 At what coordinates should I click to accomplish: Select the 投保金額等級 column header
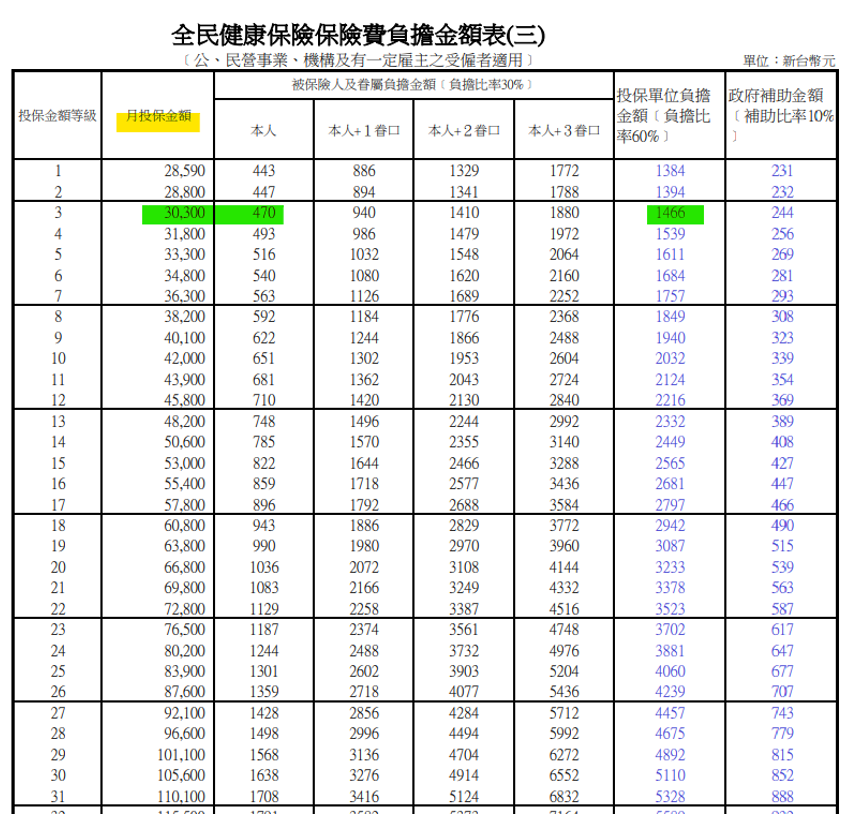click(57, 115)
